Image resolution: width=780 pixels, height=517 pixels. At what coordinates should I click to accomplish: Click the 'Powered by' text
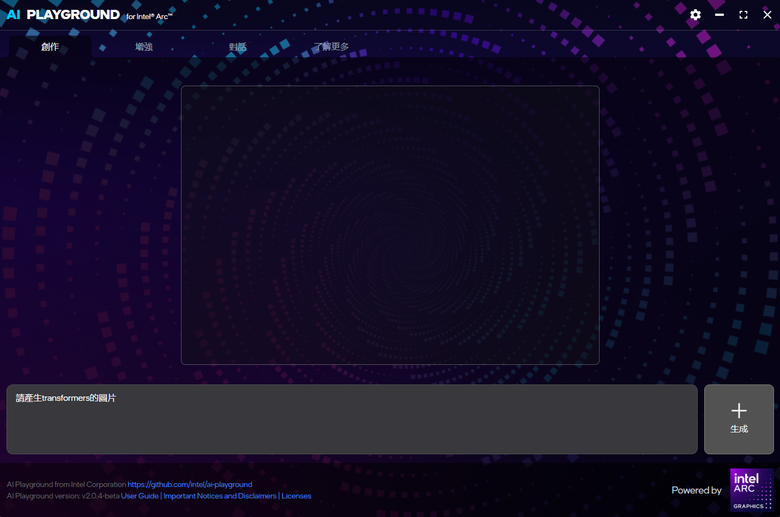coord(696,490)
